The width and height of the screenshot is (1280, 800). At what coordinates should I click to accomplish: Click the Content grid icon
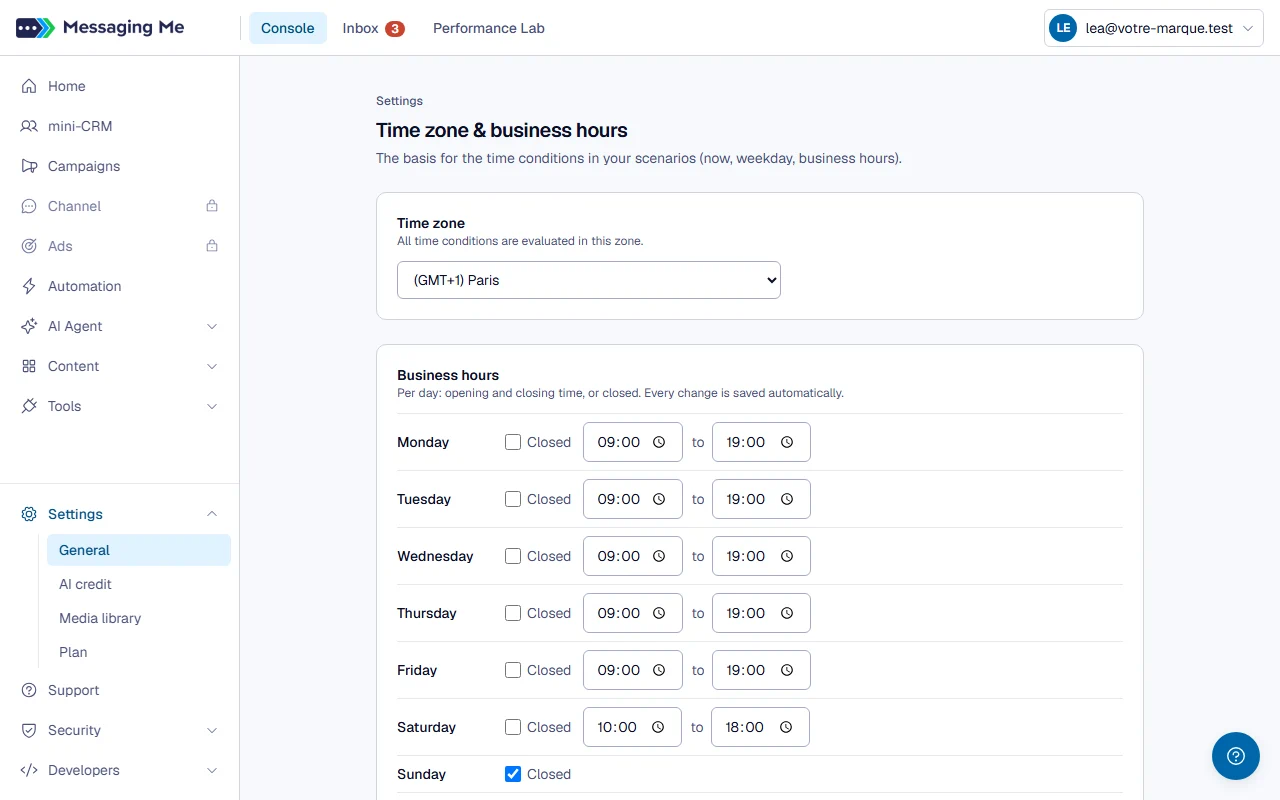(29, 366)
